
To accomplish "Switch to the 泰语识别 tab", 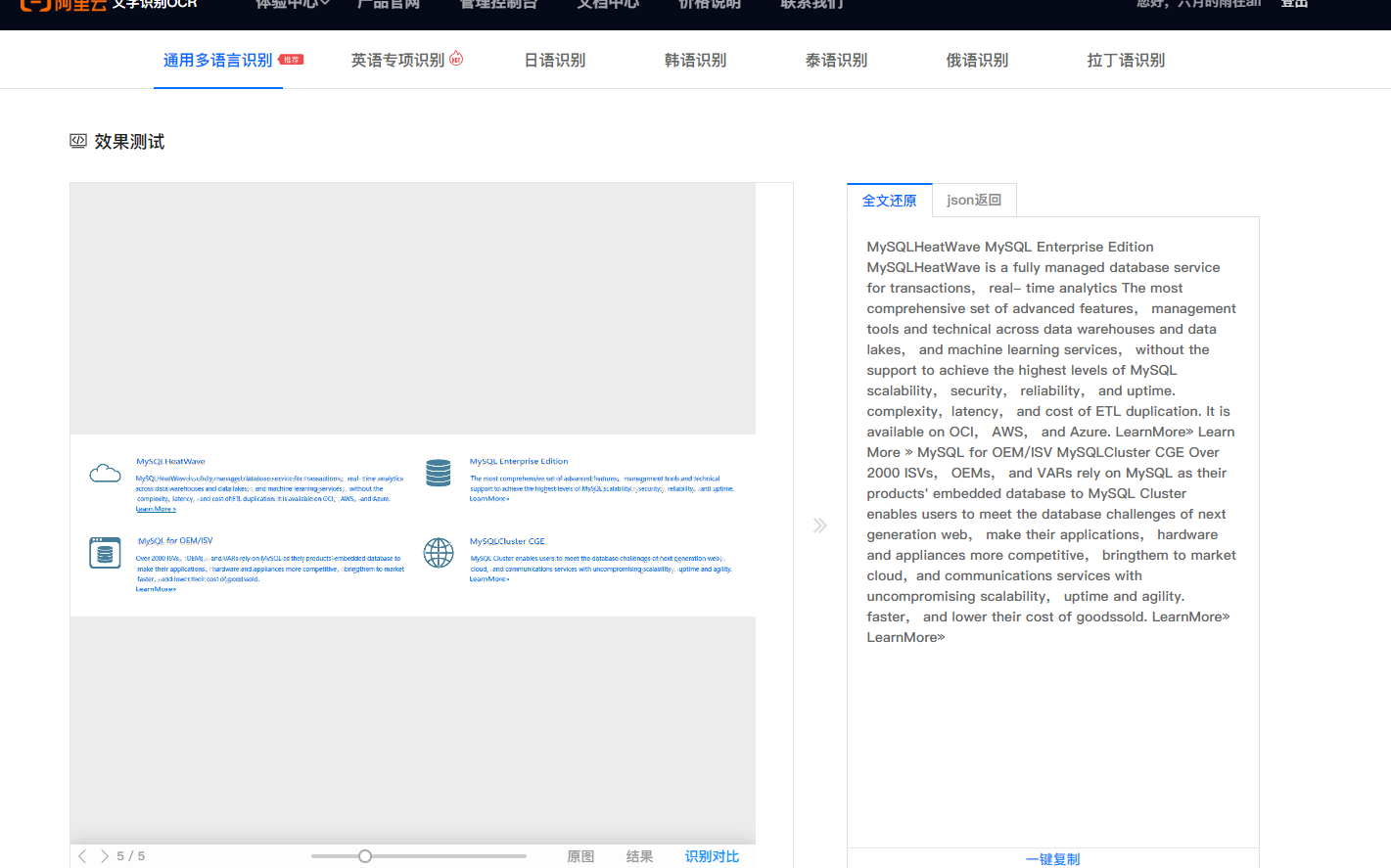I will 836,61.
